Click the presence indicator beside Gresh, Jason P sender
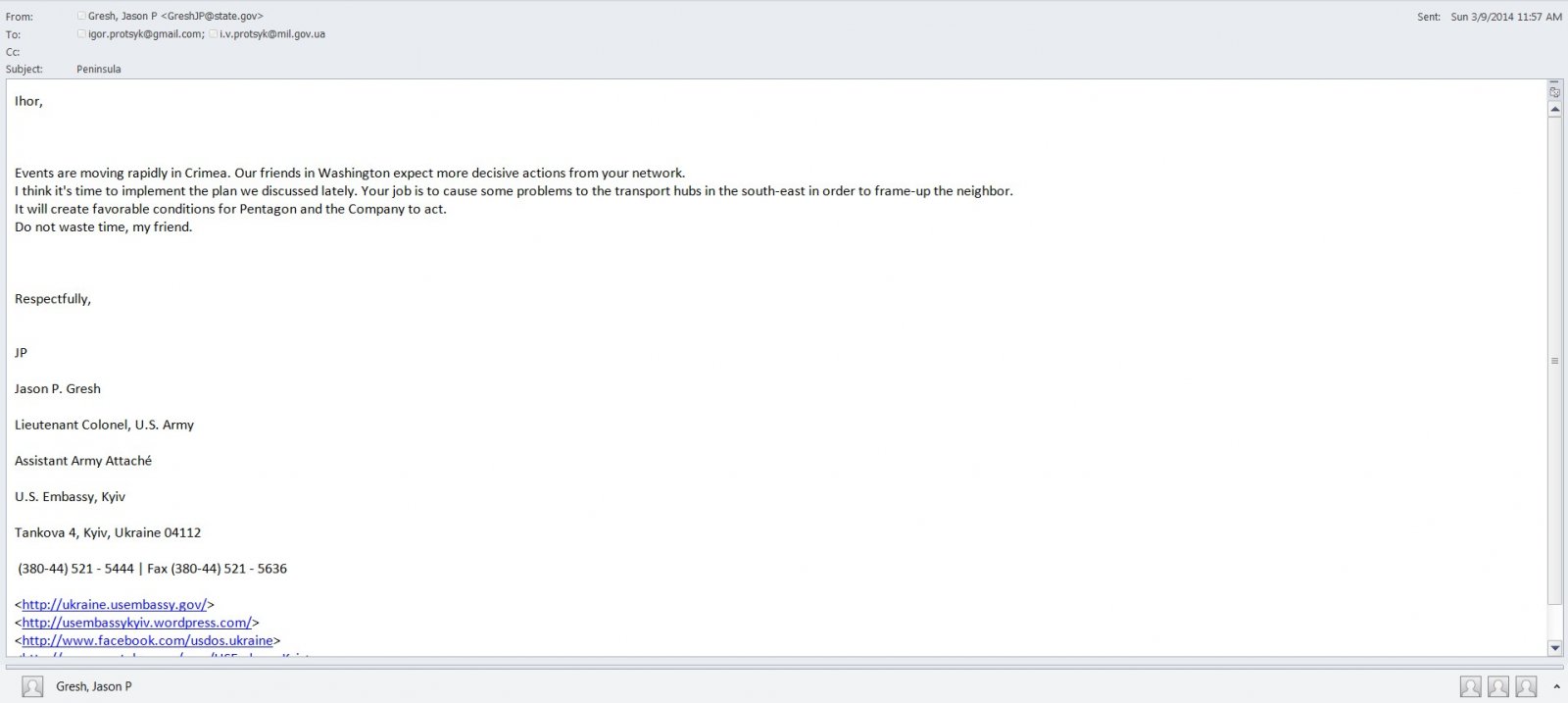The image size is (1568, 703). tap(81, 16)
